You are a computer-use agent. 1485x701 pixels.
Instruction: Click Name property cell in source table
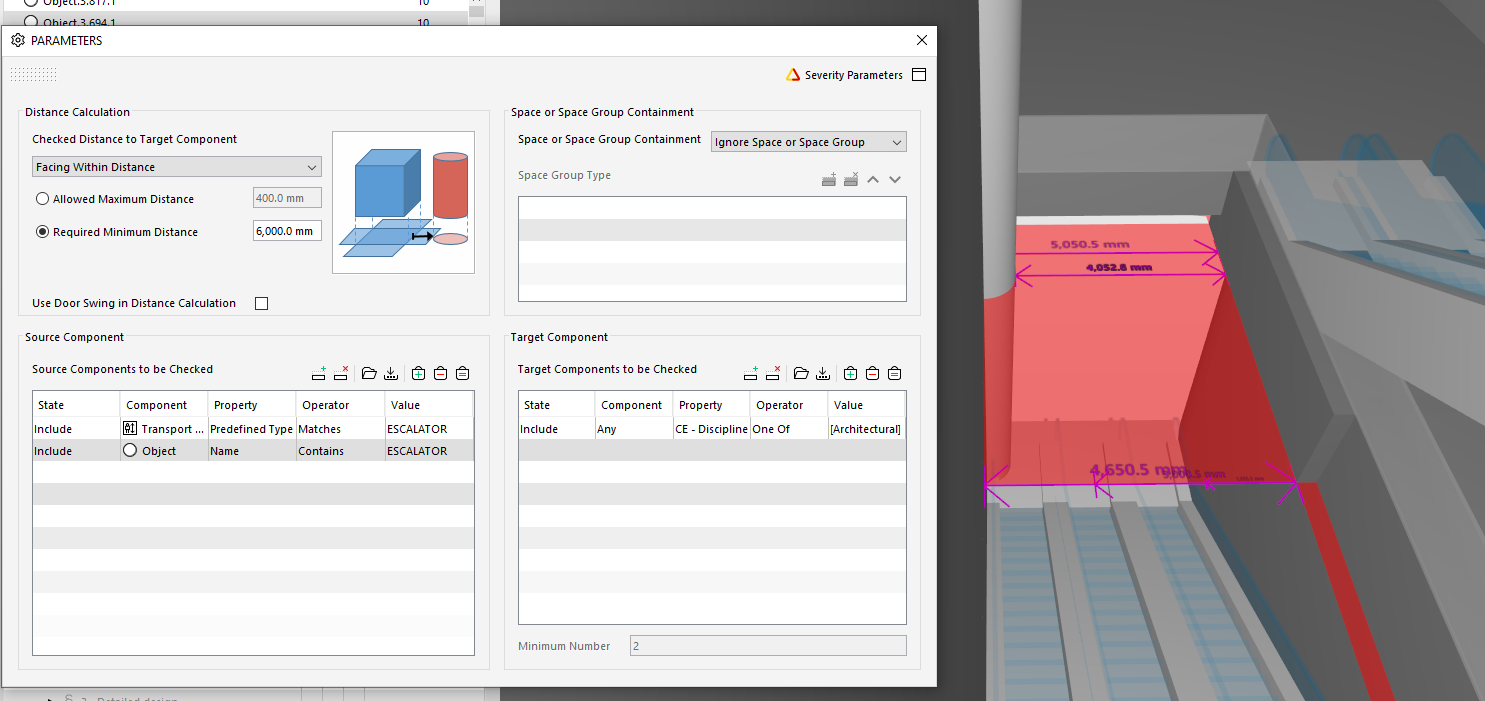point(253,451)
